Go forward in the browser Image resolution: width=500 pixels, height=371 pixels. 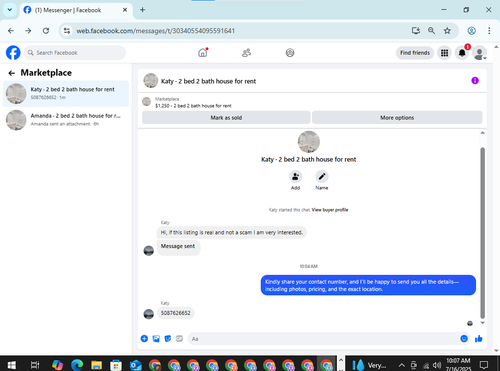pyautogui.click(x=28, y=31)
